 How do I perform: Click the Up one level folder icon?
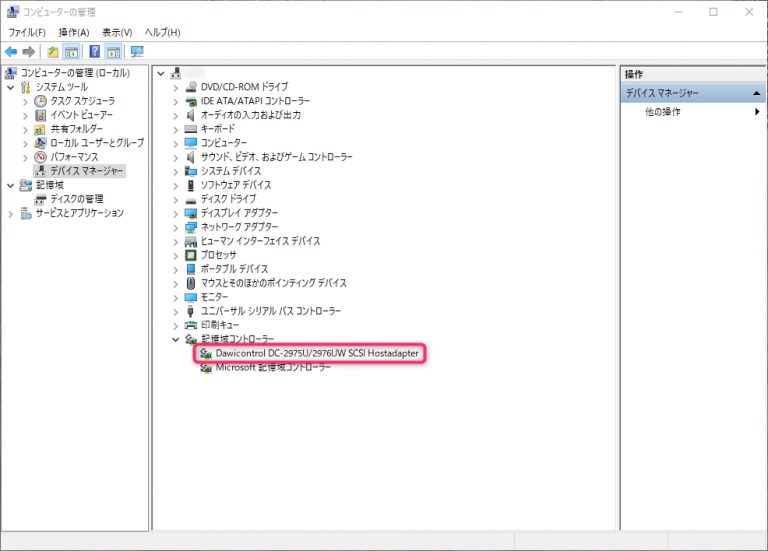click(x=53, y=51)
